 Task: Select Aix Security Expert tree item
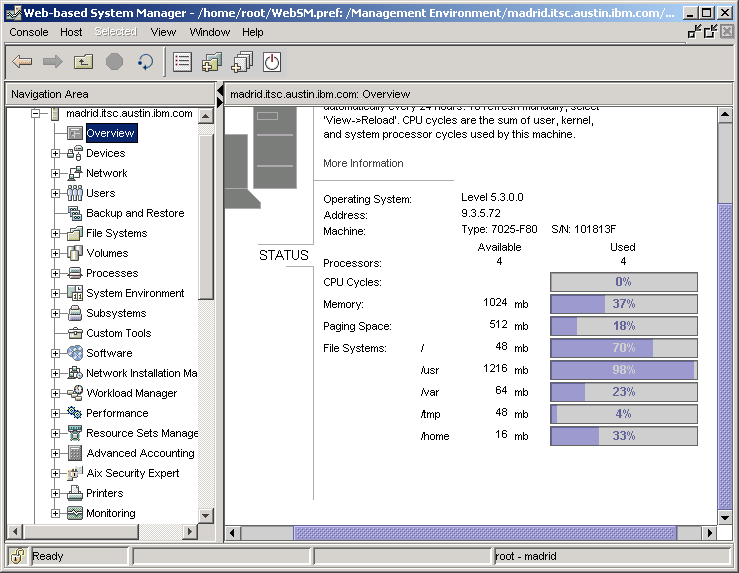133,473
